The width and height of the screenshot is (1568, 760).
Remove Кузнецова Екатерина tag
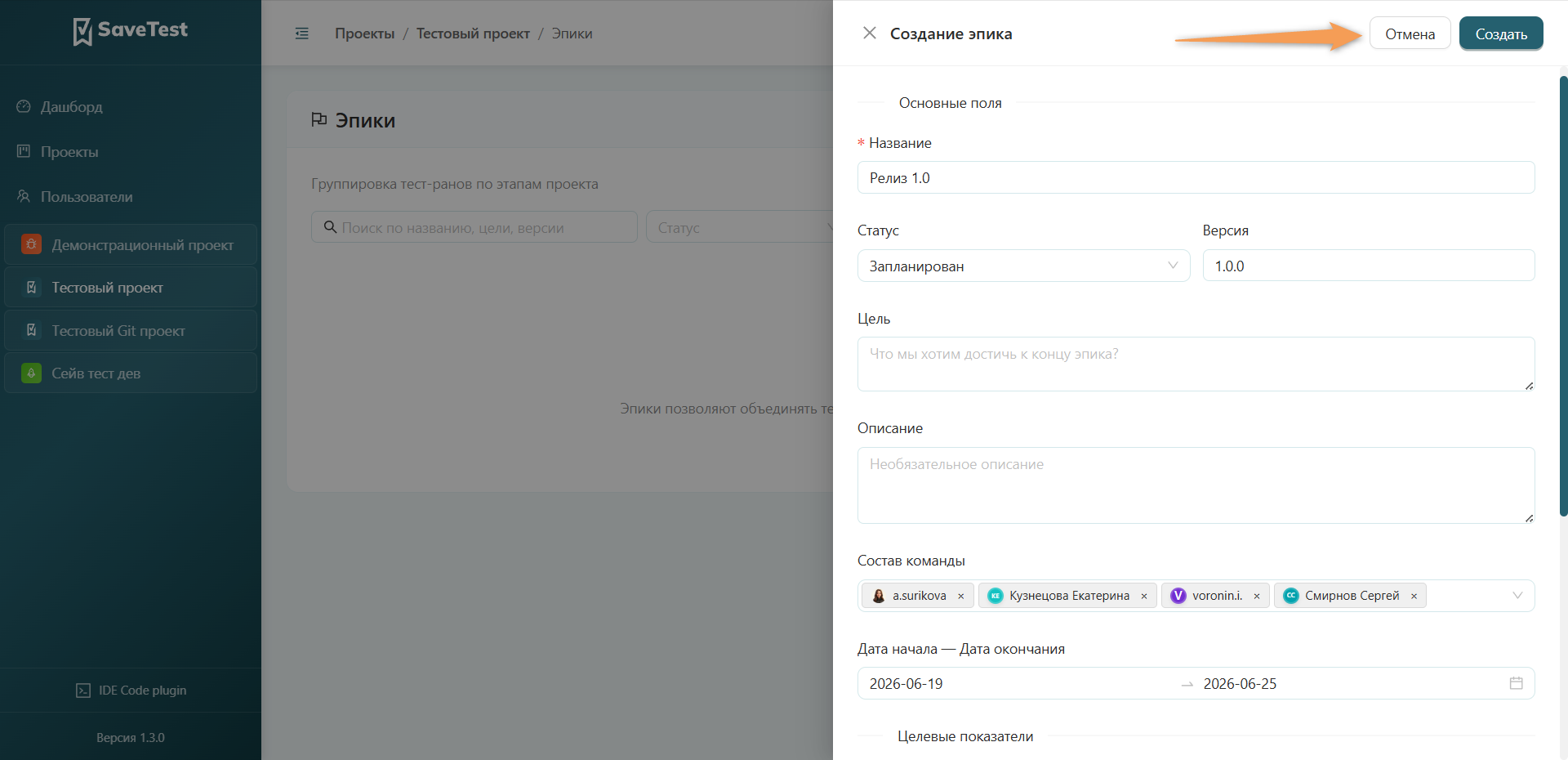1144,596
